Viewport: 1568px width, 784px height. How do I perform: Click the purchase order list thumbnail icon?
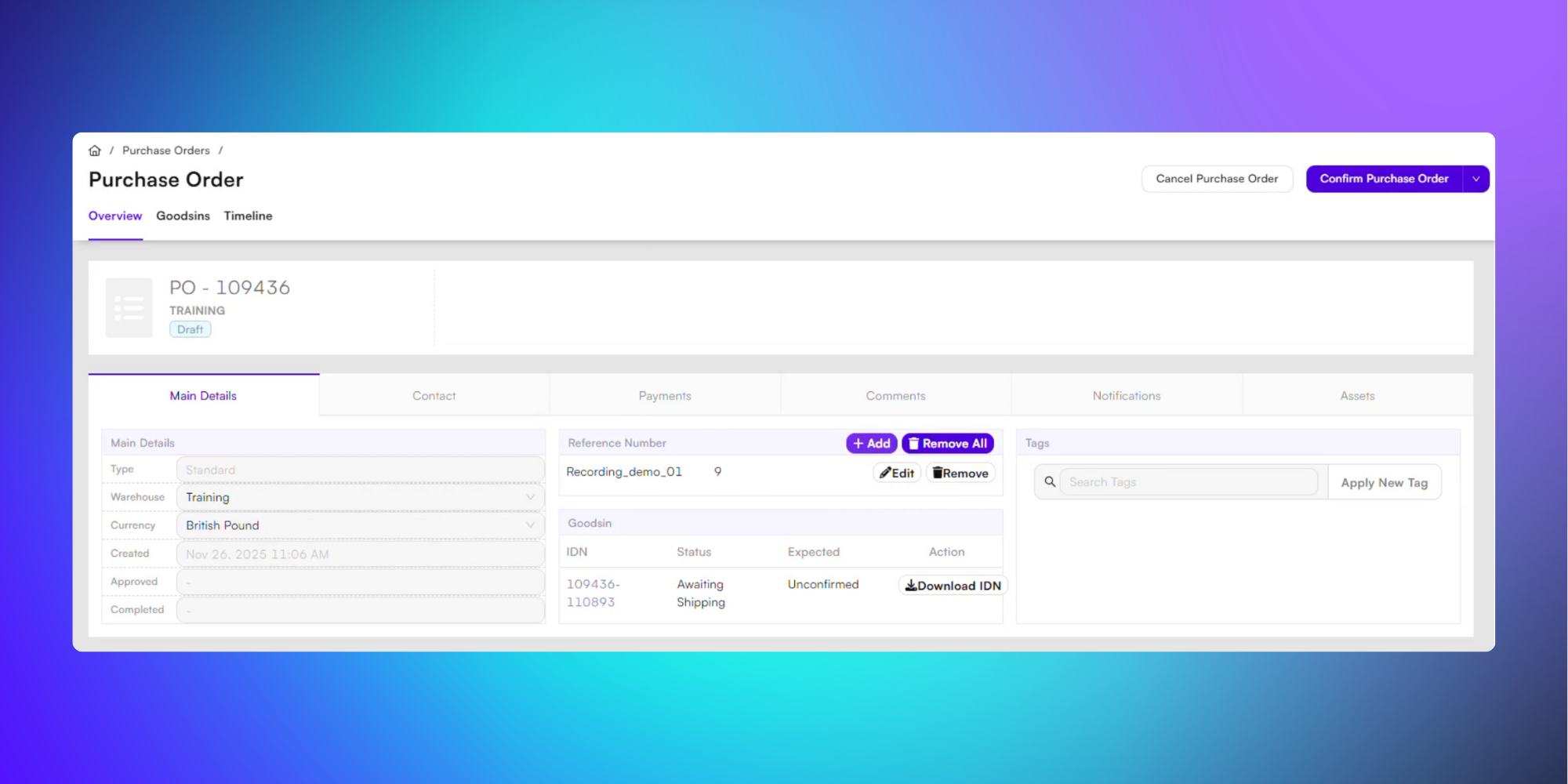pyautogui.click(x=129, y=308)
